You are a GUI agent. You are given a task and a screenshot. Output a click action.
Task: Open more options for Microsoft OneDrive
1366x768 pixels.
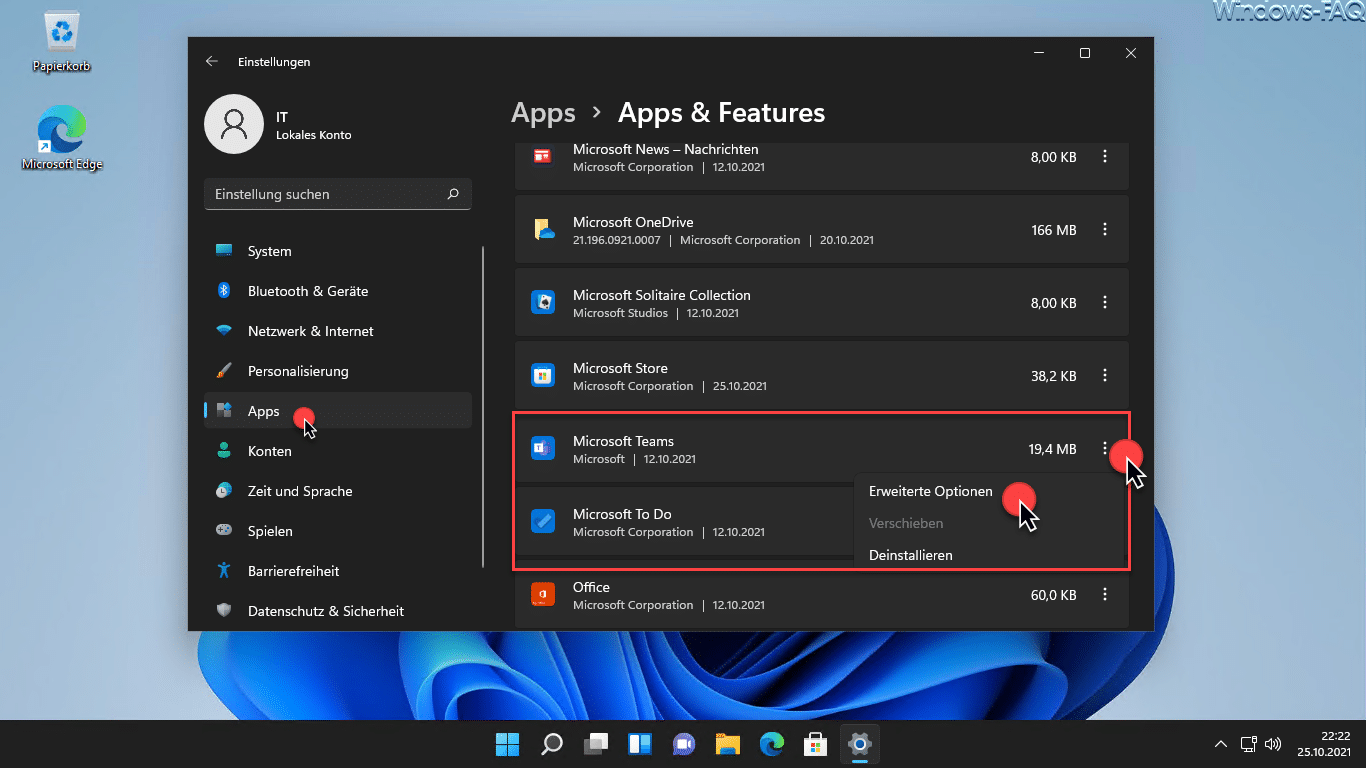point(1105,230)
